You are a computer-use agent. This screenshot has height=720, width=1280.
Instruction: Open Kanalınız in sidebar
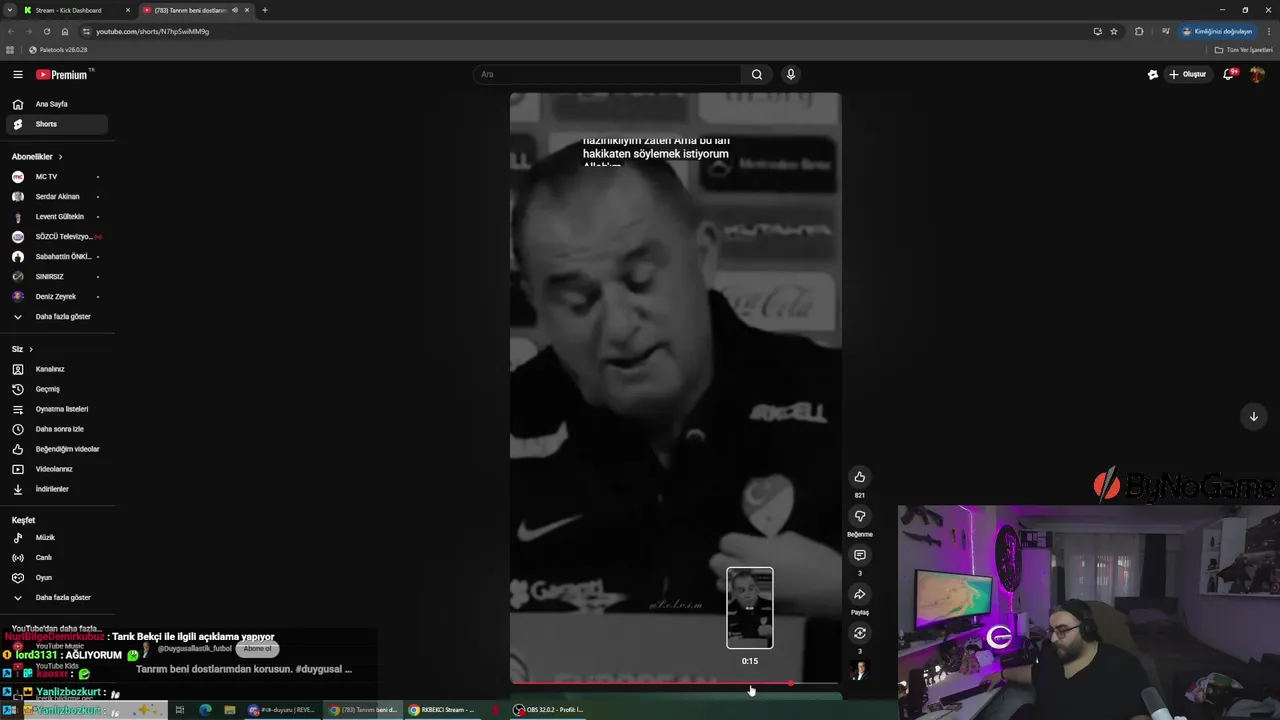57,369
